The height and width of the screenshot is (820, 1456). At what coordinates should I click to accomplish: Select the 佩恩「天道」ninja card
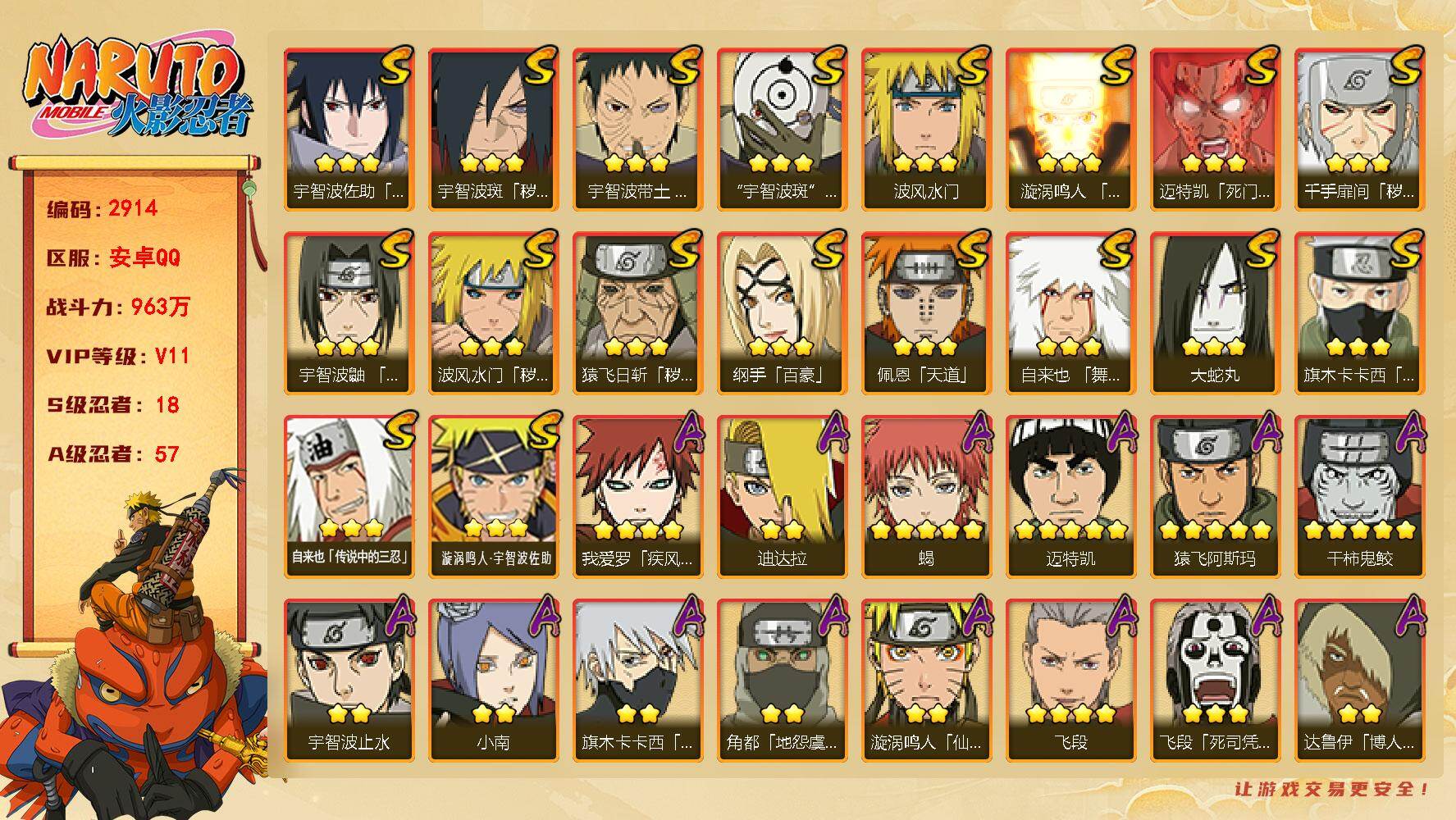point(926,313)
